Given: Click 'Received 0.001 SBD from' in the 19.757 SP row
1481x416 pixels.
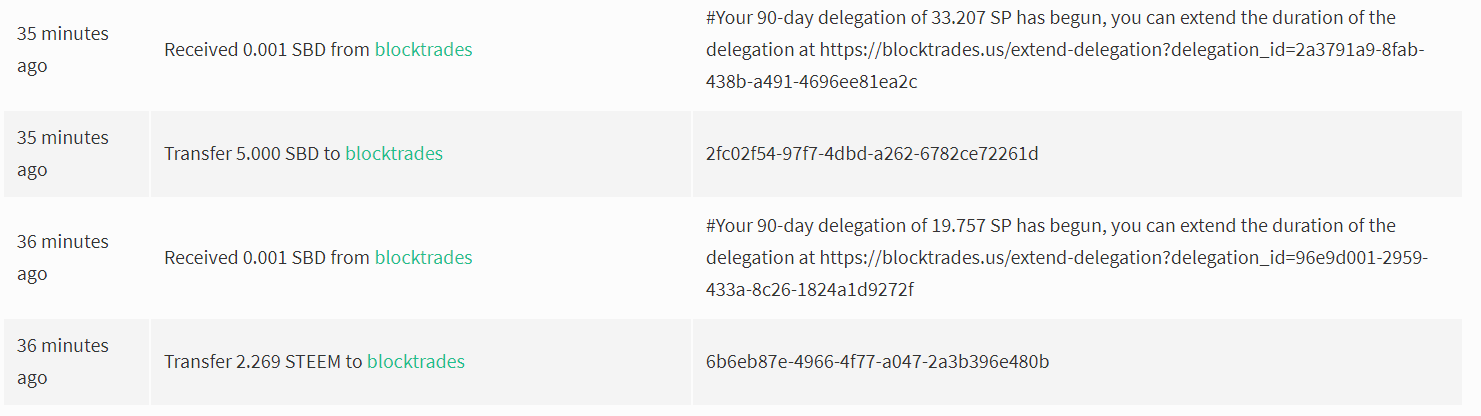Looking at the screenshot, I should tap(267, 257).
